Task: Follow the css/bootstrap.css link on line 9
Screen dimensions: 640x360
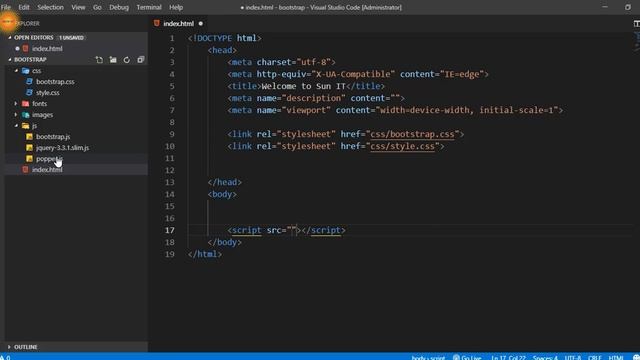Action: point(412,134)
